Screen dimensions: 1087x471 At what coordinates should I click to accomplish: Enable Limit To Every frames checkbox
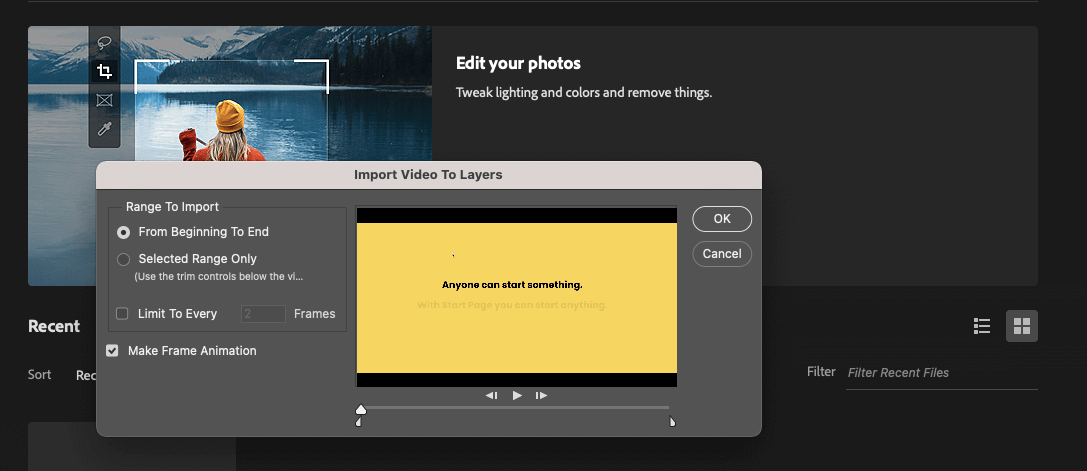(122, 314)
